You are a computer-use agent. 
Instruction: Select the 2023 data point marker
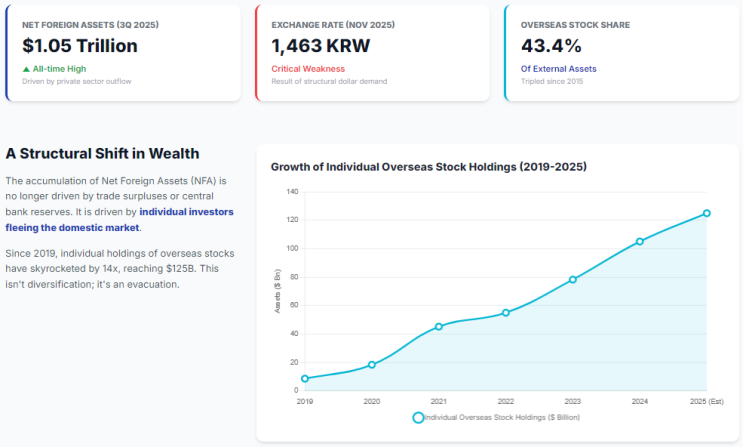[x=572, y=280]
